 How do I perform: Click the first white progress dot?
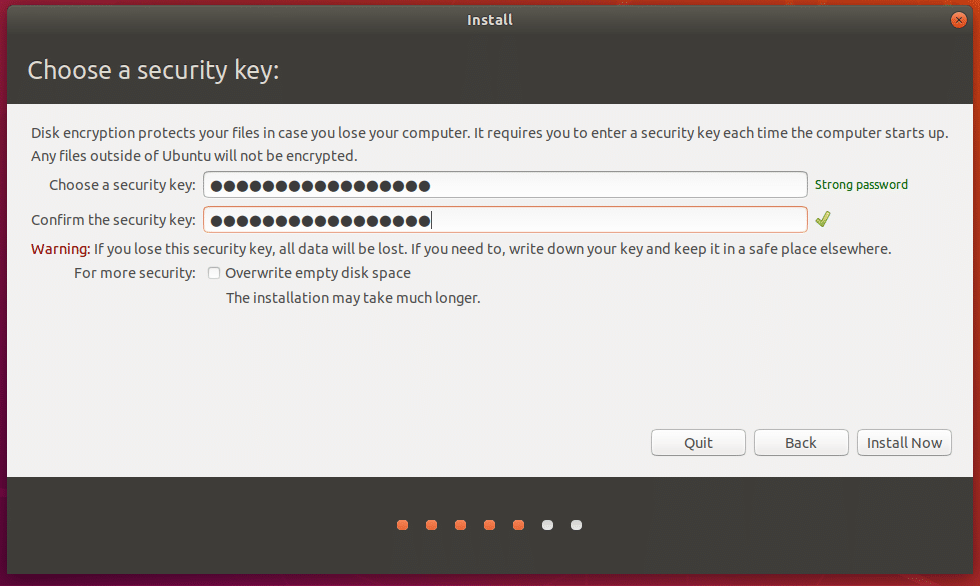coord(547,525)
